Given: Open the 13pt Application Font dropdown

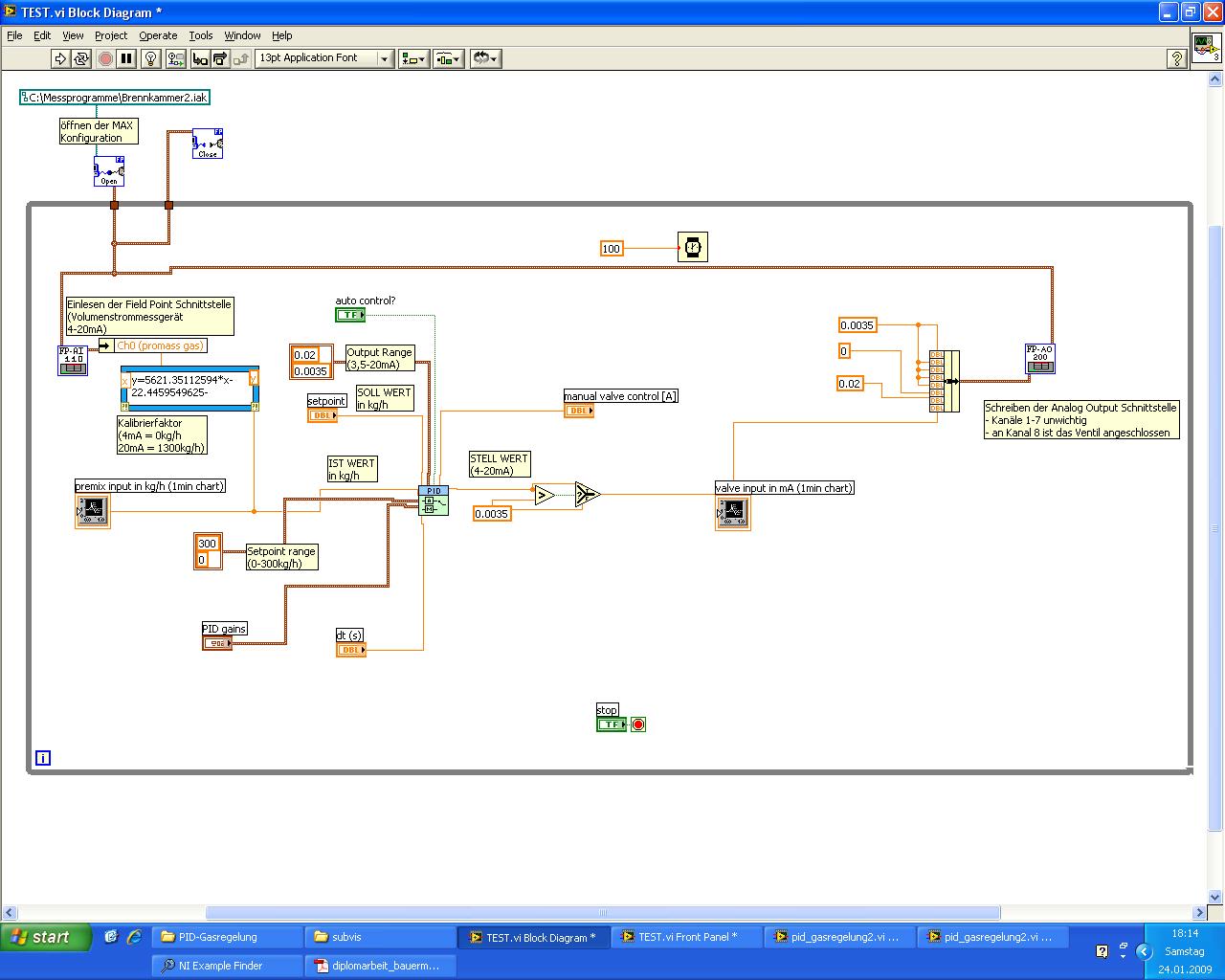Looking at the screenshot, I should (324, 58).
